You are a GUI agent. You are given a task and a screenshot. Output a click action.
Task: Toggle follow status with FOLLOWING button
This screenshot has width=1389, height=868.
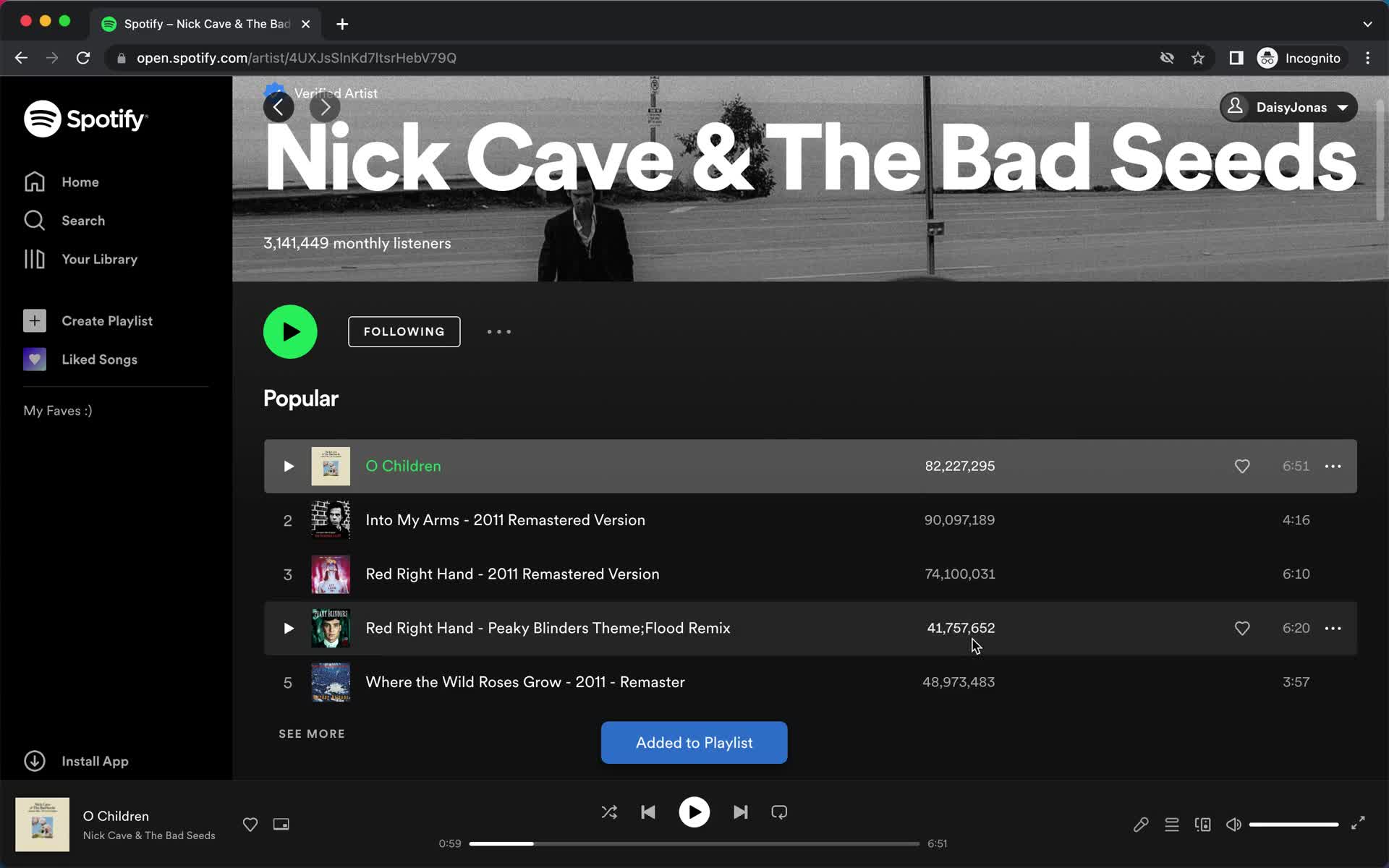coord(404,332)
